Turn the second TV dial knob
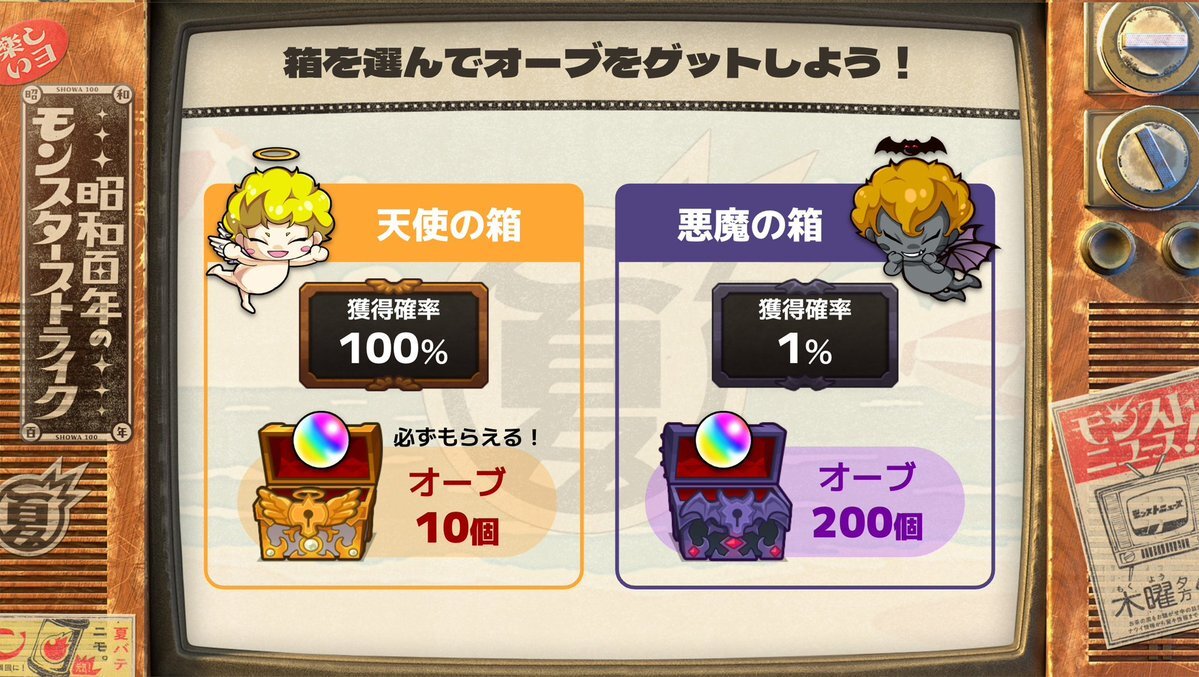This screenshot has height=677, width=1199. point(1145,157)
